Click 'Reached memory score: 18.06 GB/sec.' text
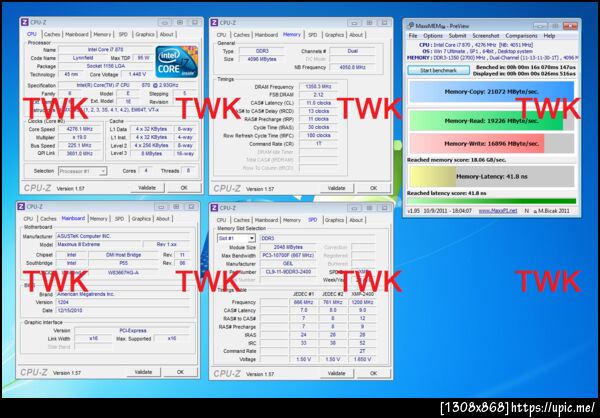600x418 pixels. tap(456, 160)
